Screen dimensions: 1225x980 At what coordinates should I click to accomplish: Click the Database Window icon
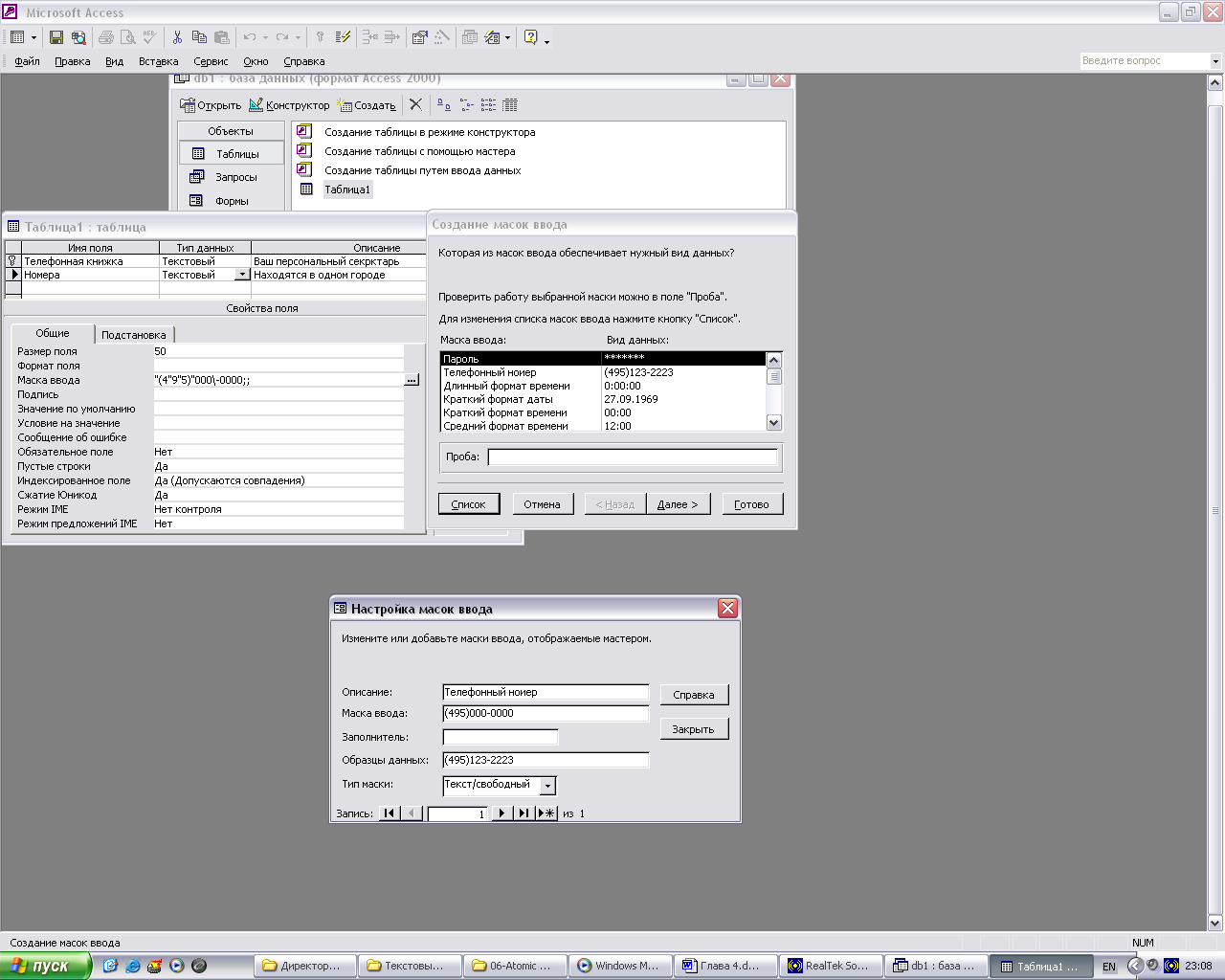coord(469,37)
